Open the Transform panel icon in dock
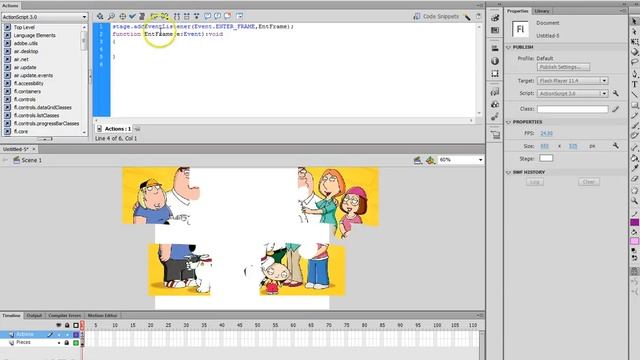This screenshot has height=360, width=640. click(495, 73)
